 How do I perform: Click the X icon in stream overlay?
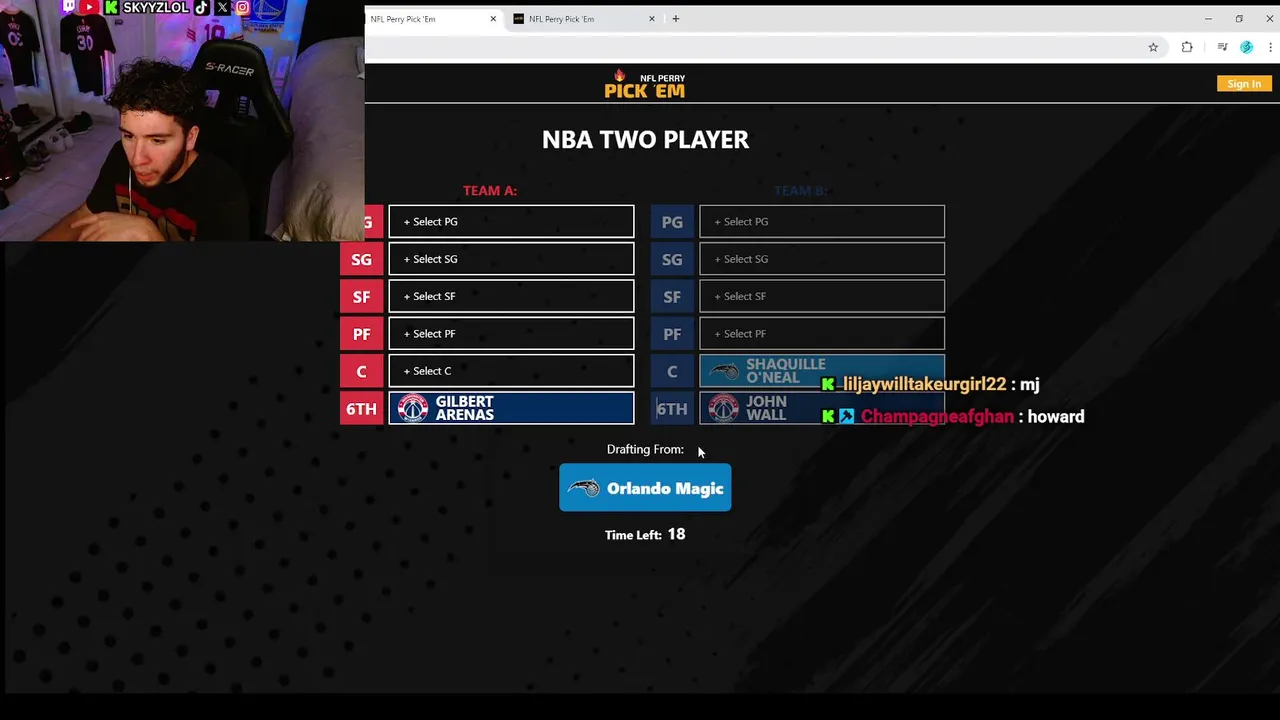222,7
